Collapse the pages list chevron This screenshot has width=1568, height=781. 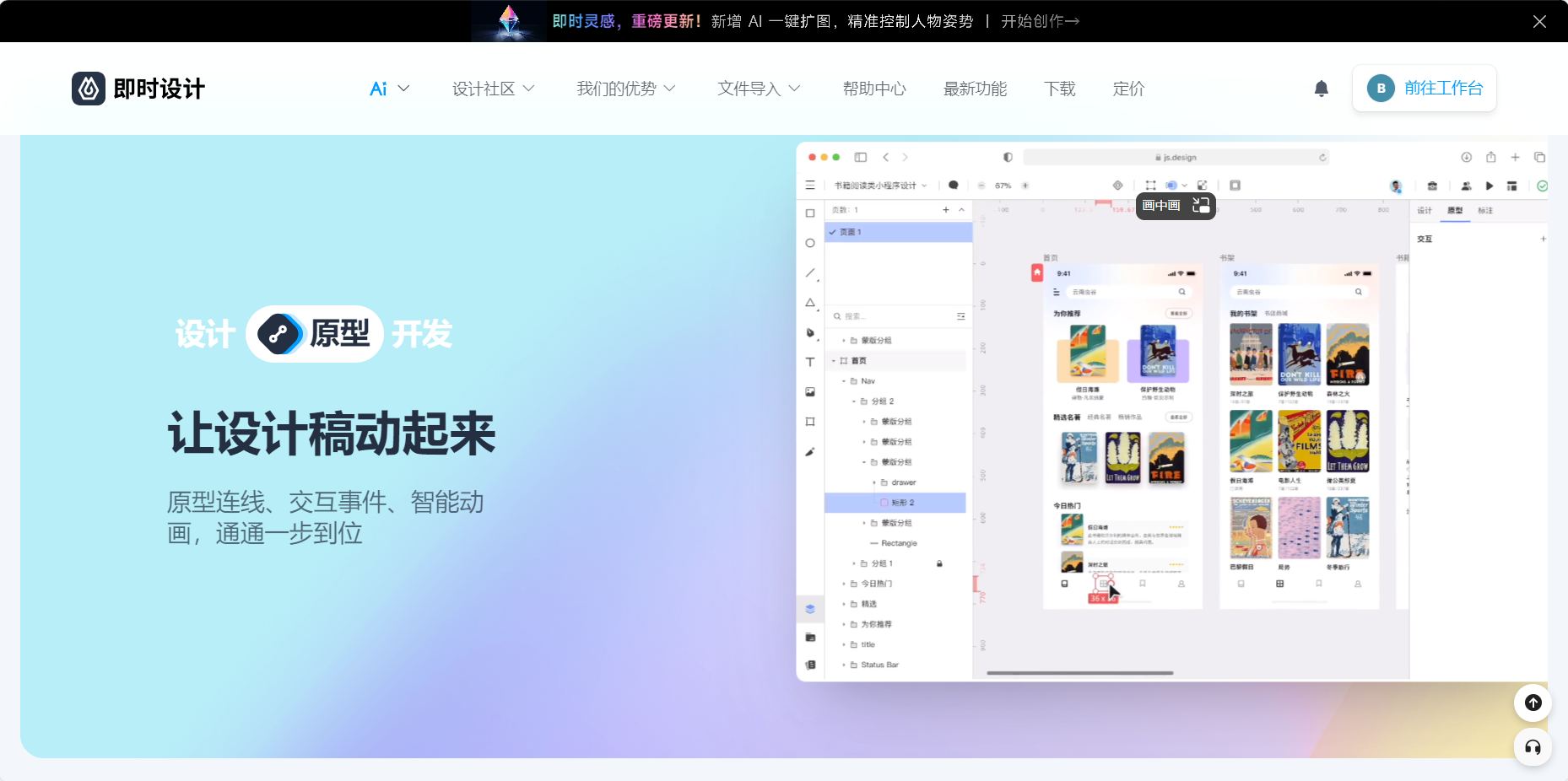point(961,209)
